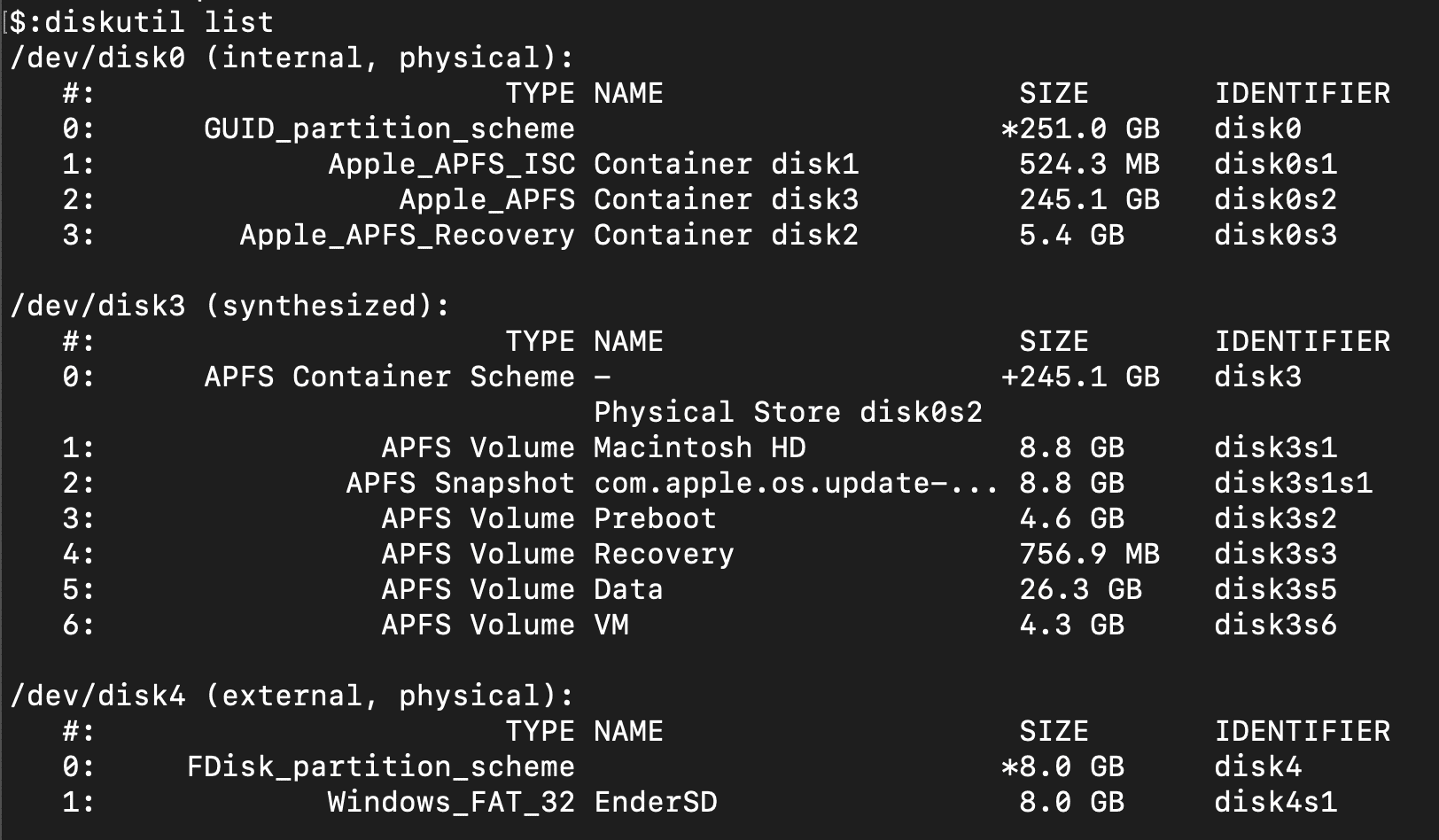Click the 'diskutil list' command text
Viewport: 1439px width, 840px height.
(159, 21)
